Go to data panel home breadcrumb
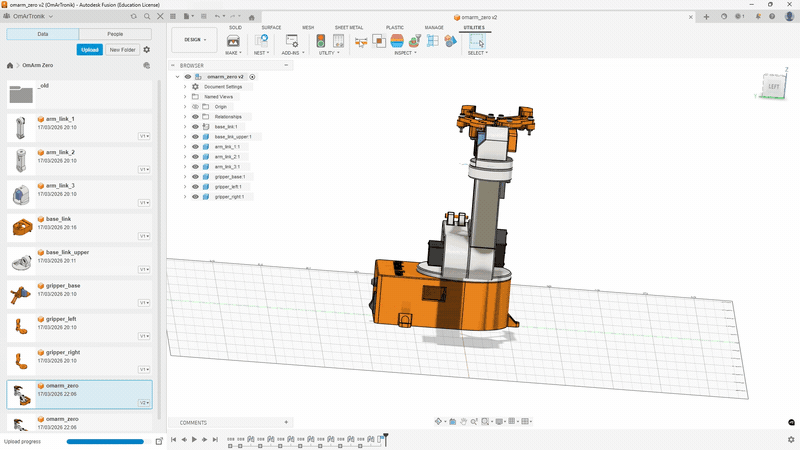The image size is (800, 450). 10,65
